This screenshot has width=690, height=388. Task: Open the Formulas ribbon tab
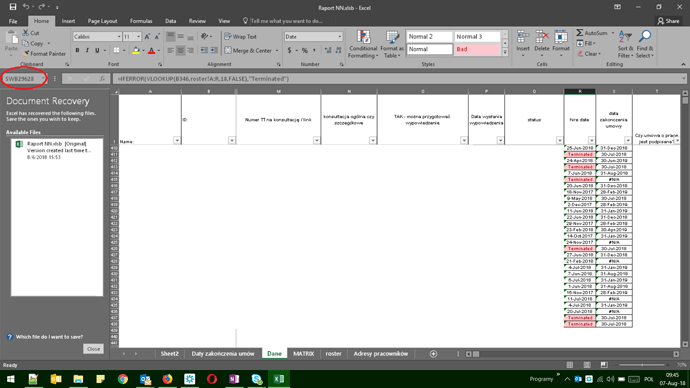141,21
